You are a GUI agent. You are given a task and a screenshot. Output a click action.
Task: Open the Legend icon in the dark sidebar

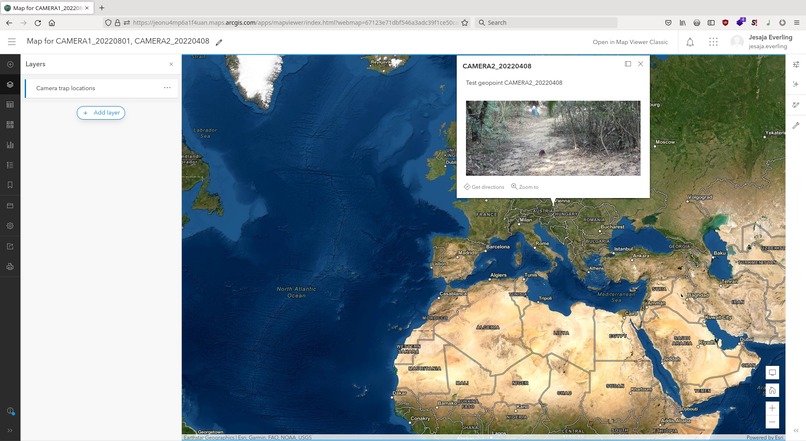(x=10, y=165)
